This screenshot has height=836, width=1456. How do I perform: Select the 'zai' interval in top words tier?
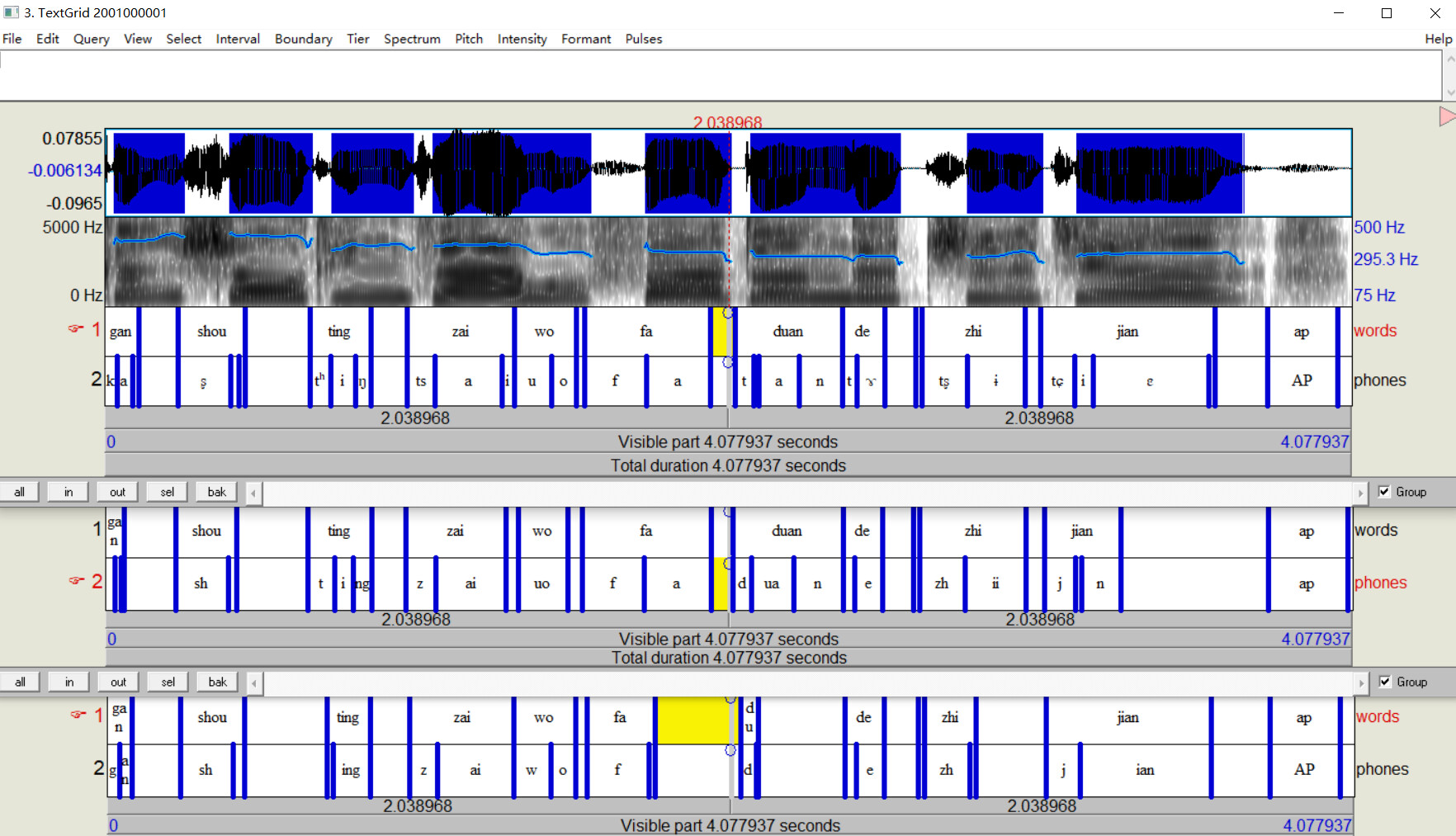pos(460,332)
